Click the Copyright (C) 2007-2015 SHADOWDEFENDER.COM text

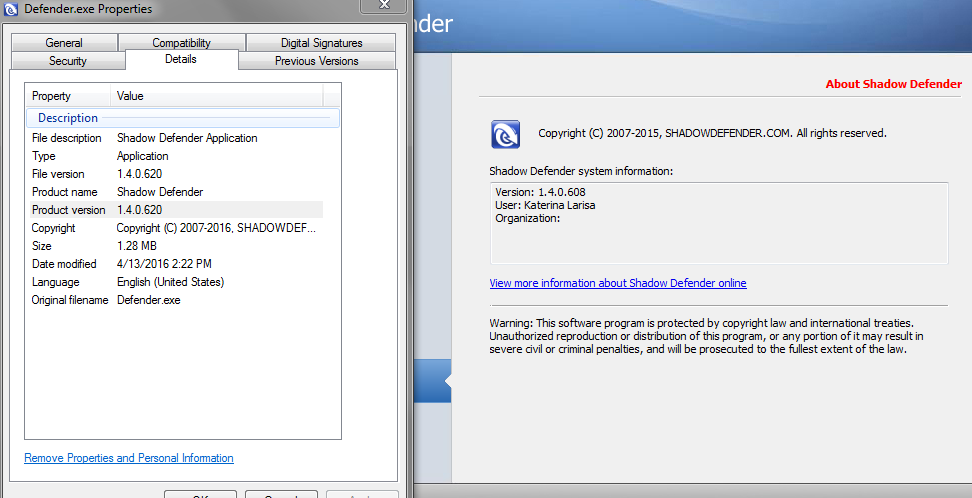tap(712, 133)
